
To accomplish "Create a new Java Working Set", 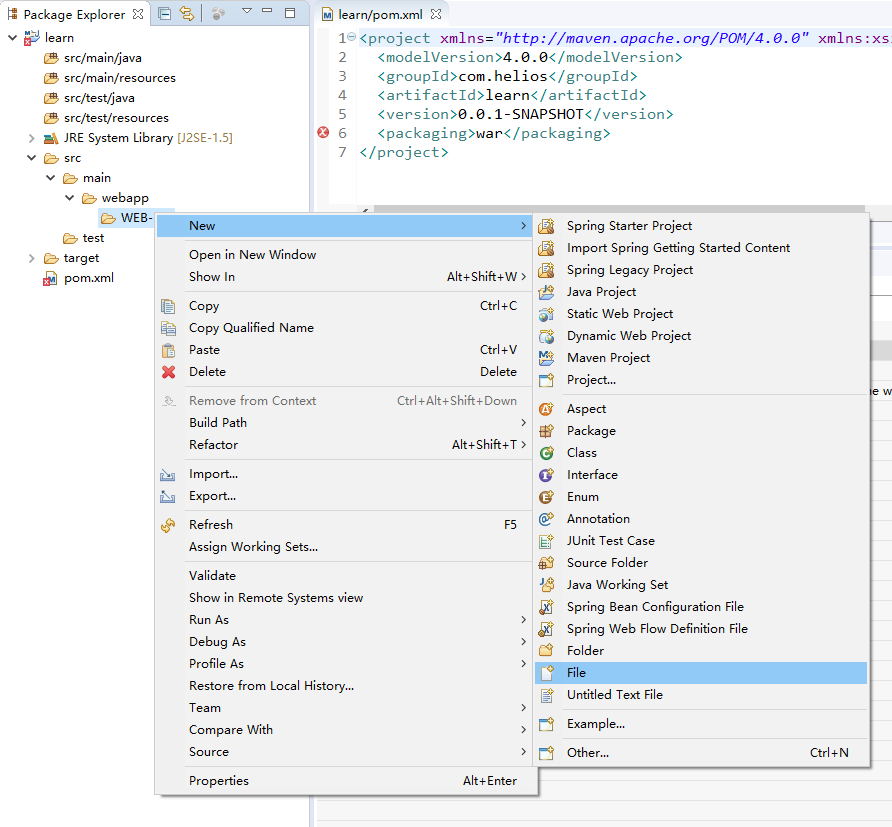I will pyautogui.click(x=701, y=585).
